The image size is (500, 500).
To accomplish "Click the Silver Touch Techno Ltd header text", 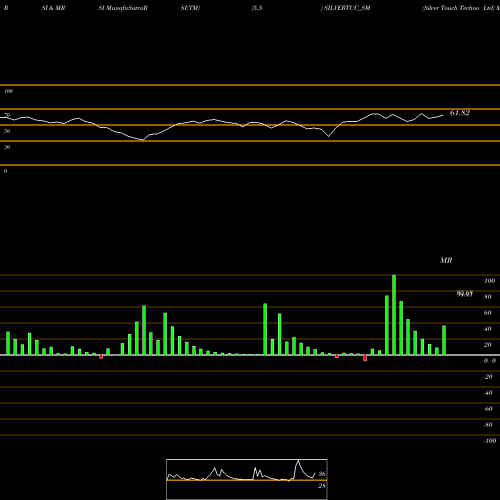I will (459, 8).
